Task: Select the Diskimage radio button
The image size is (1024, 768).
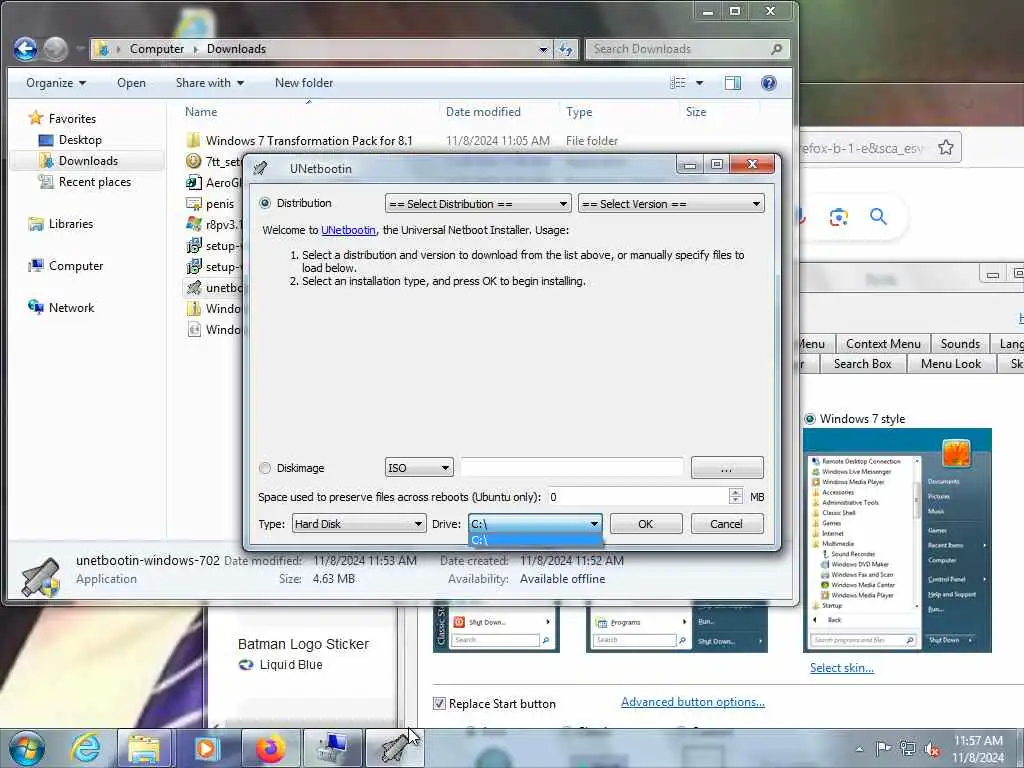Action: pyautogui.click(x=265, y=468)
